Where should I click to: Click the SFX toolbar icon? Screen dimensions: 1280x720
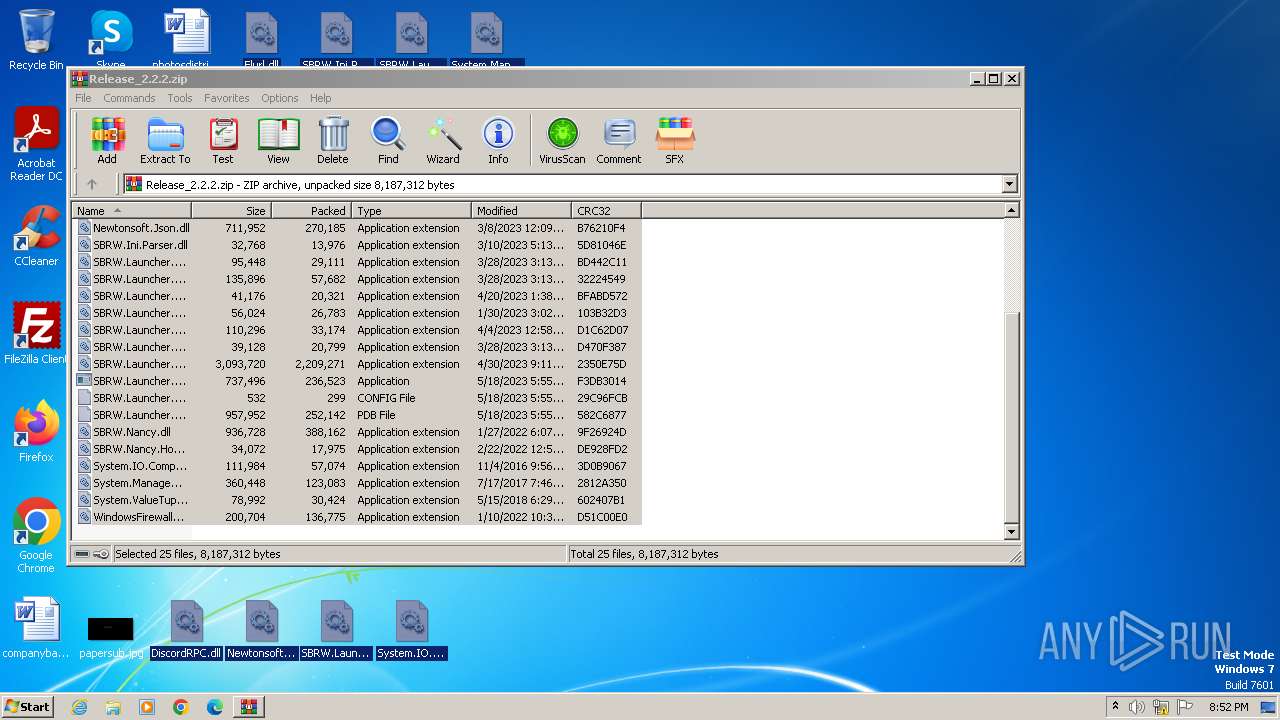click(x=675, y=141)
